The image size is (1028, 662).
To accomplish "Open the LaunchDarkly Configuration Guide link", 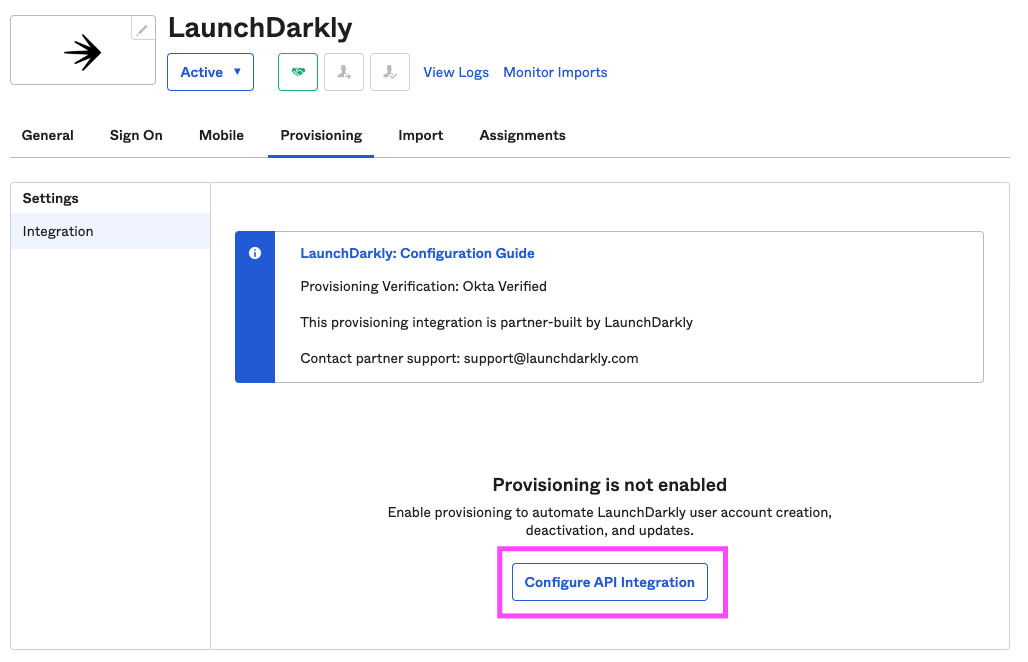I will click(416, 253).
